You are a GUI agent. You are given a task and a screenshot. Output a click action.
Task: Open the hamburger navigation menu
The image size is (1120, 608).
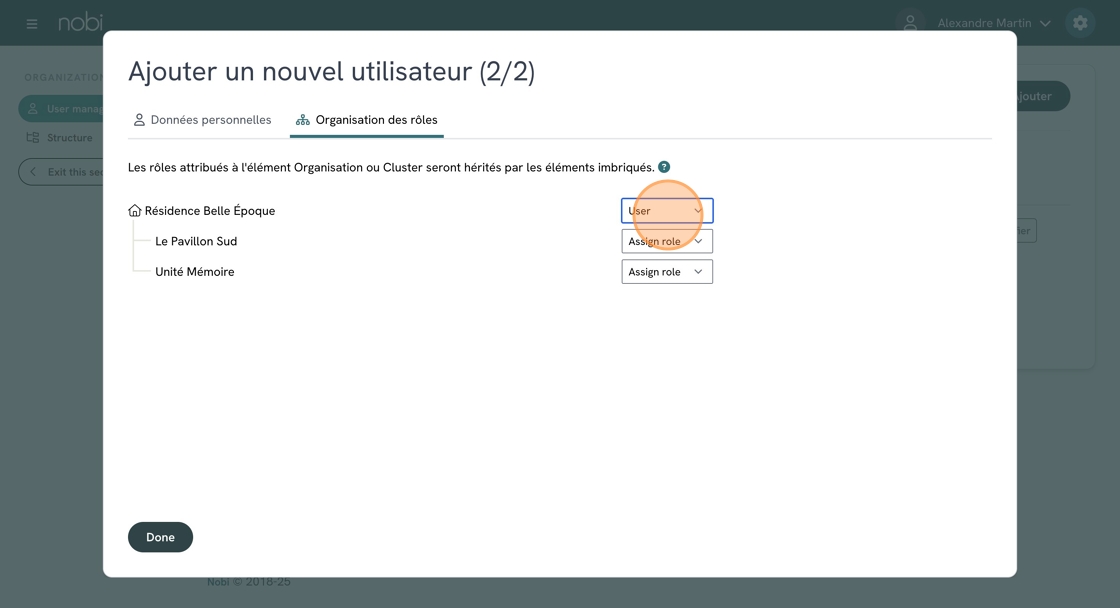32,23
